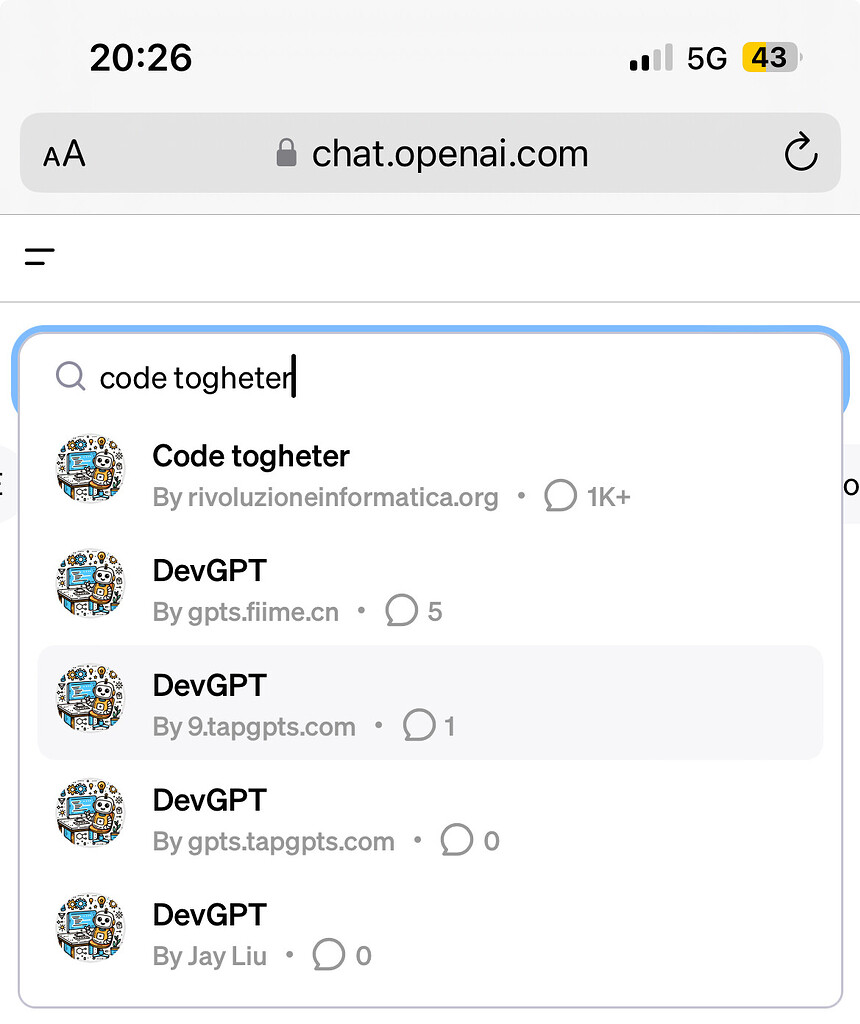Viewport: 860px width, 1024px height.
Task: Tap the comment icon showing 1 for 9.tapgpts.com
Action: [x=419, y=726]
